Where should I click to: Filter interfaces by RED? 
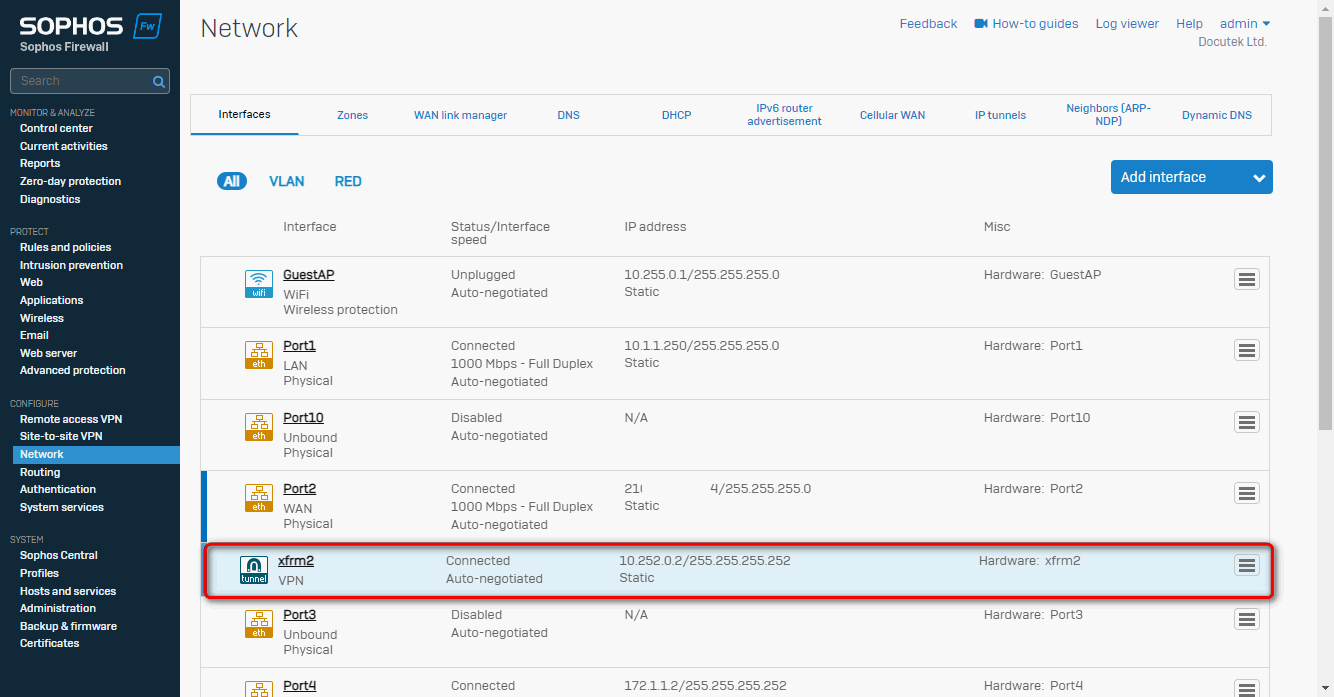tap(348, 181)
